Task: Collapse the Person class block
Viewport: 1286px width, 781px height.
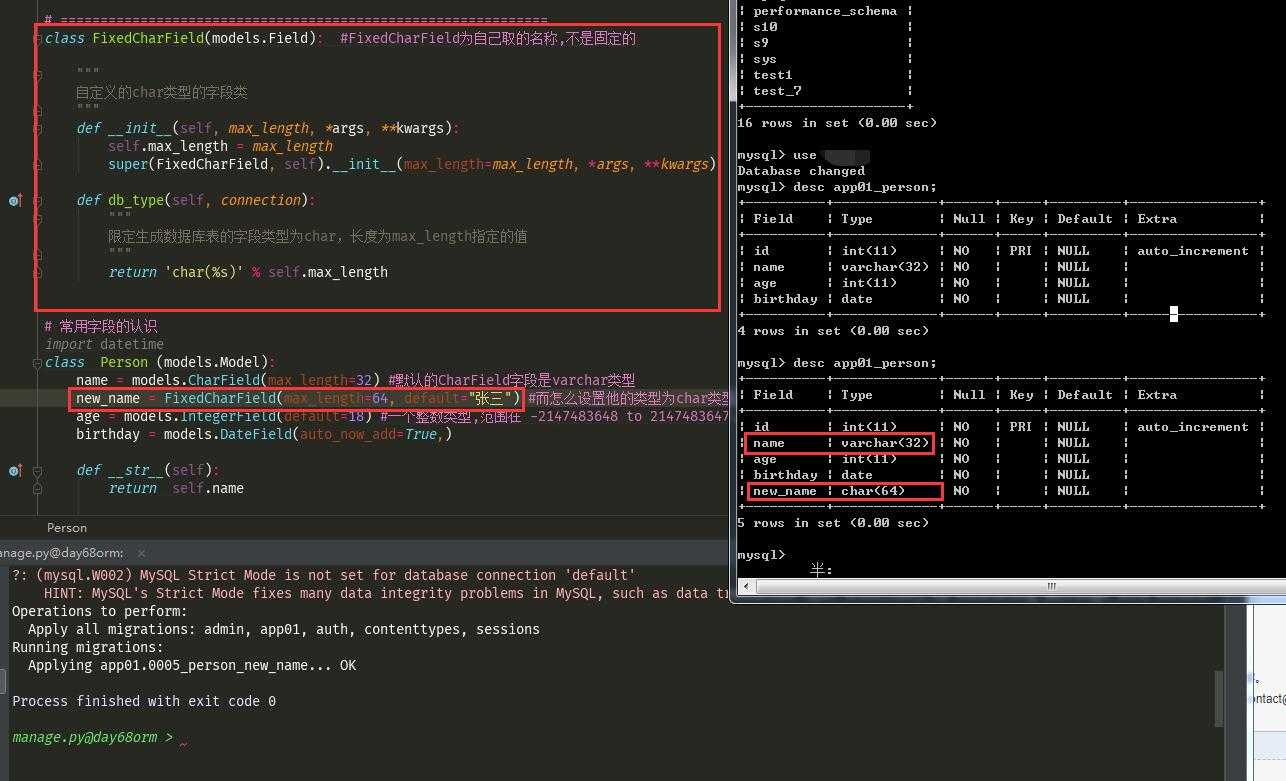Action: tap(38, 362)
